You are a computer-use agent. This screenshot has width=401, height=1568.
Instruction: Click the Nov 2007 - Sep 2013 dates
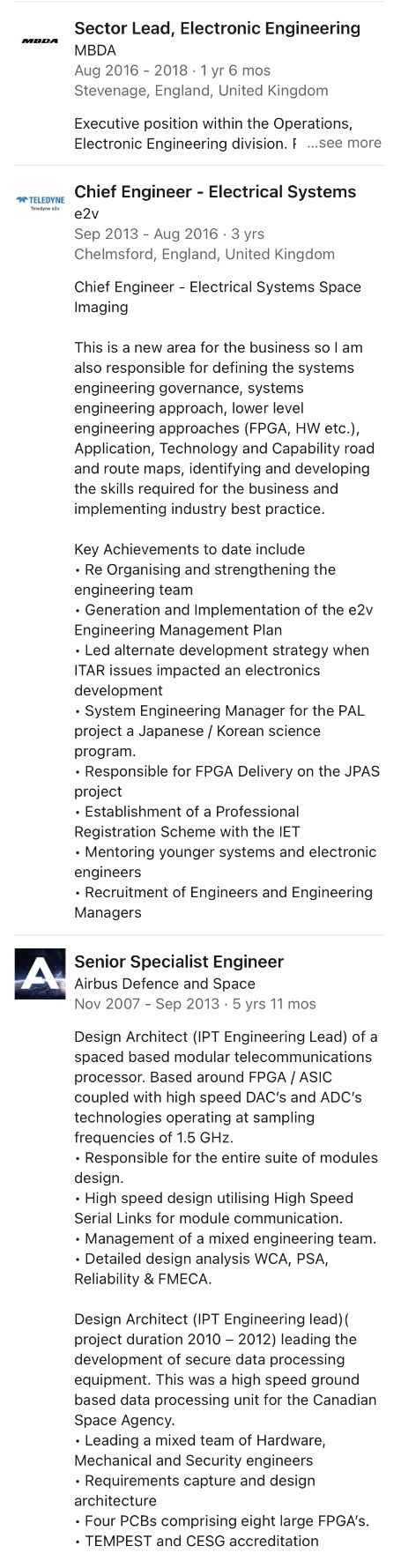(147, 1004)
